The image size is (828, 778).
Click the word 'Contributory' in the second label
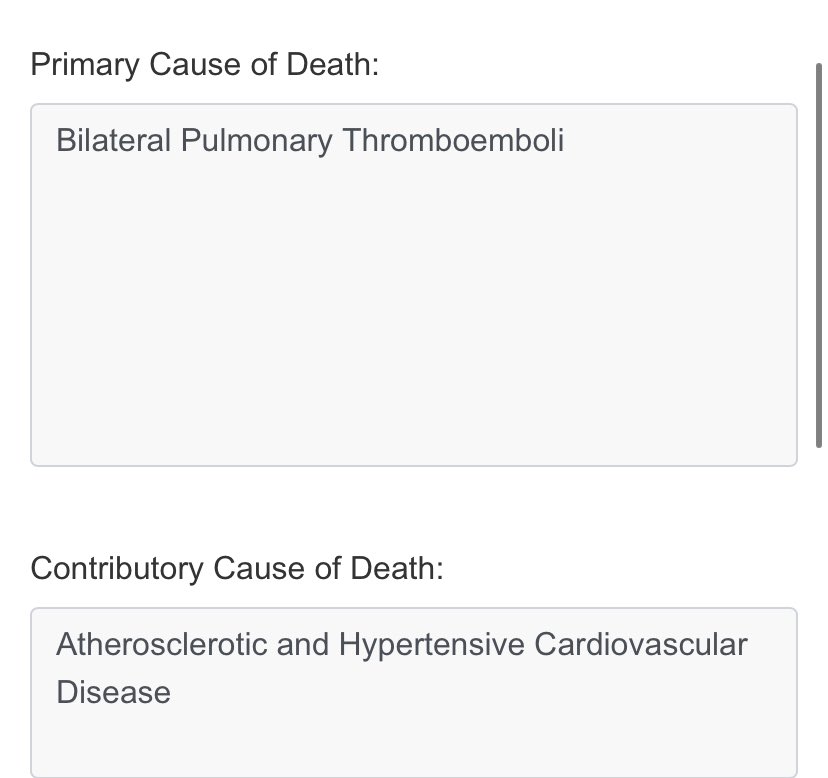coord(117,569)
